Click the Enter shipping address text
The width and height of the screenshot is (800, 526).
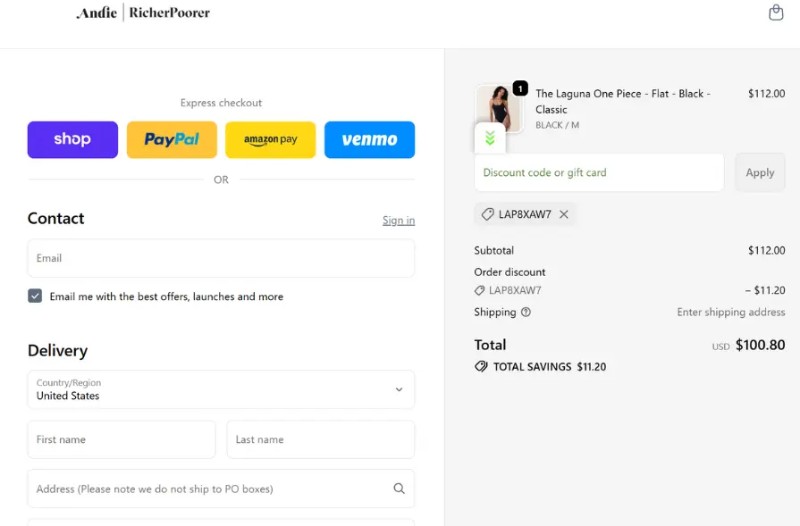(731, 312)
